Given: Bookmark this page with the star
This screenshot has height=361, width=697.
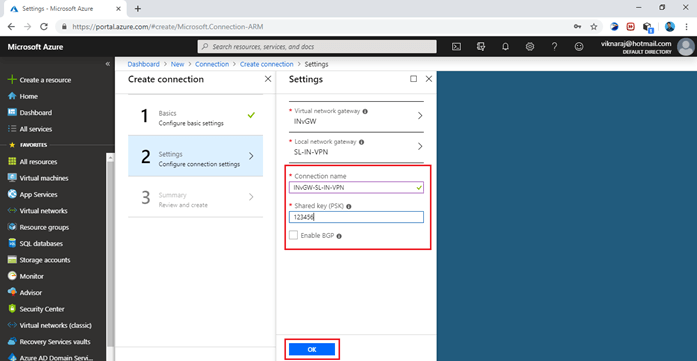Looking at the screenshot, I should [x=593, y=27].
